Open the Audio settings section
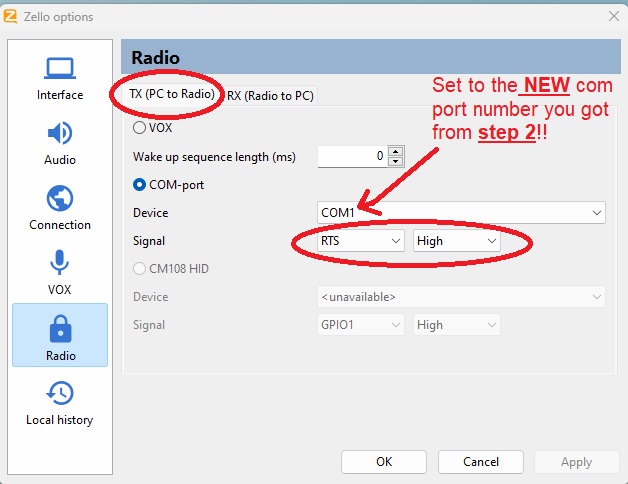Screen dimensions: 628x484 tap(60, 143)
